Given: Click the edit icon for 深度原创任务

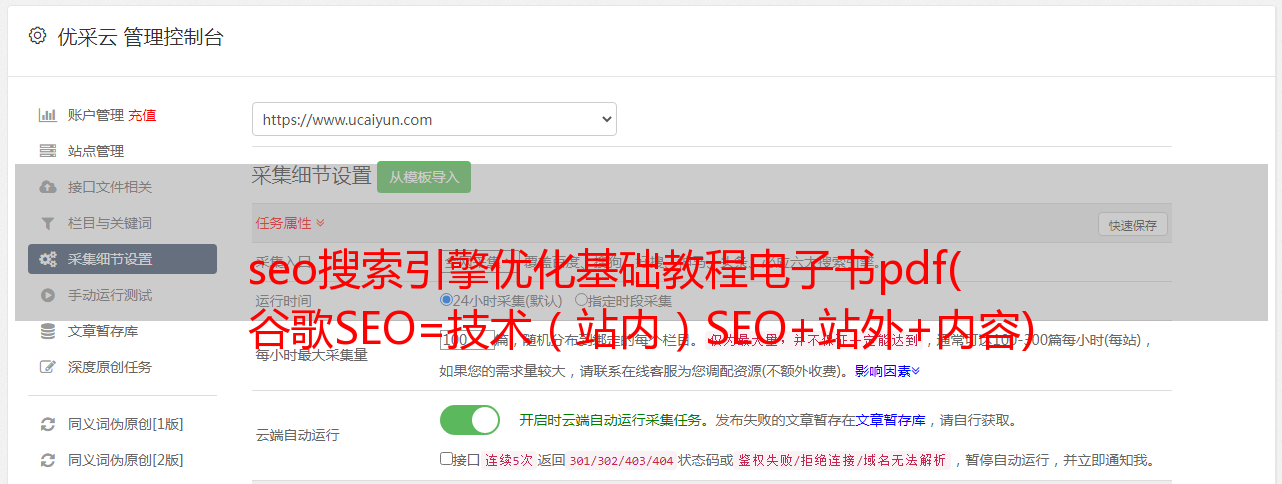Looking at the screenshot, I should pyautogui.click(x=47, y=367).
